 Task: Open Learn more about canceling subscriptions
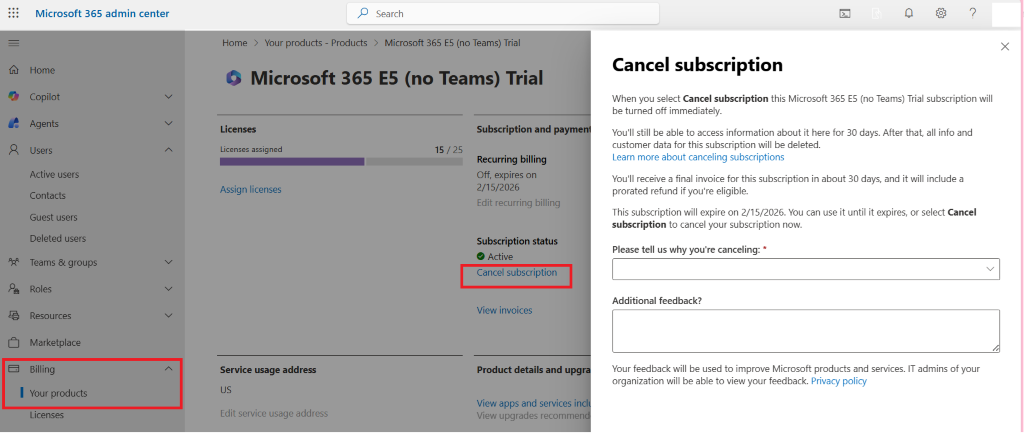pyautogui.click(x=698, y=157)
